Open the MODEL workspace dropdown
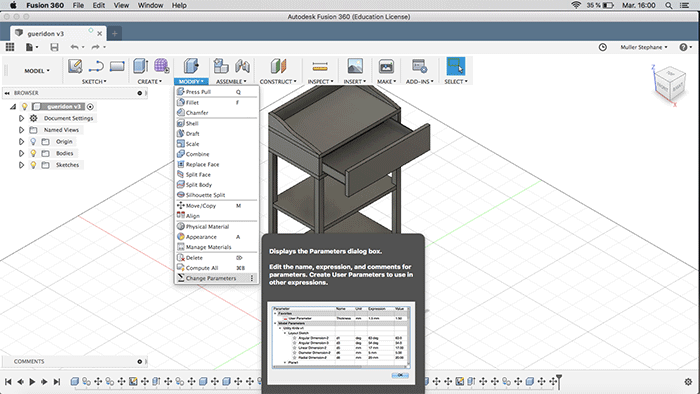Screen dimensions: 700x394 pyautogui.click(x=37, y=71)
